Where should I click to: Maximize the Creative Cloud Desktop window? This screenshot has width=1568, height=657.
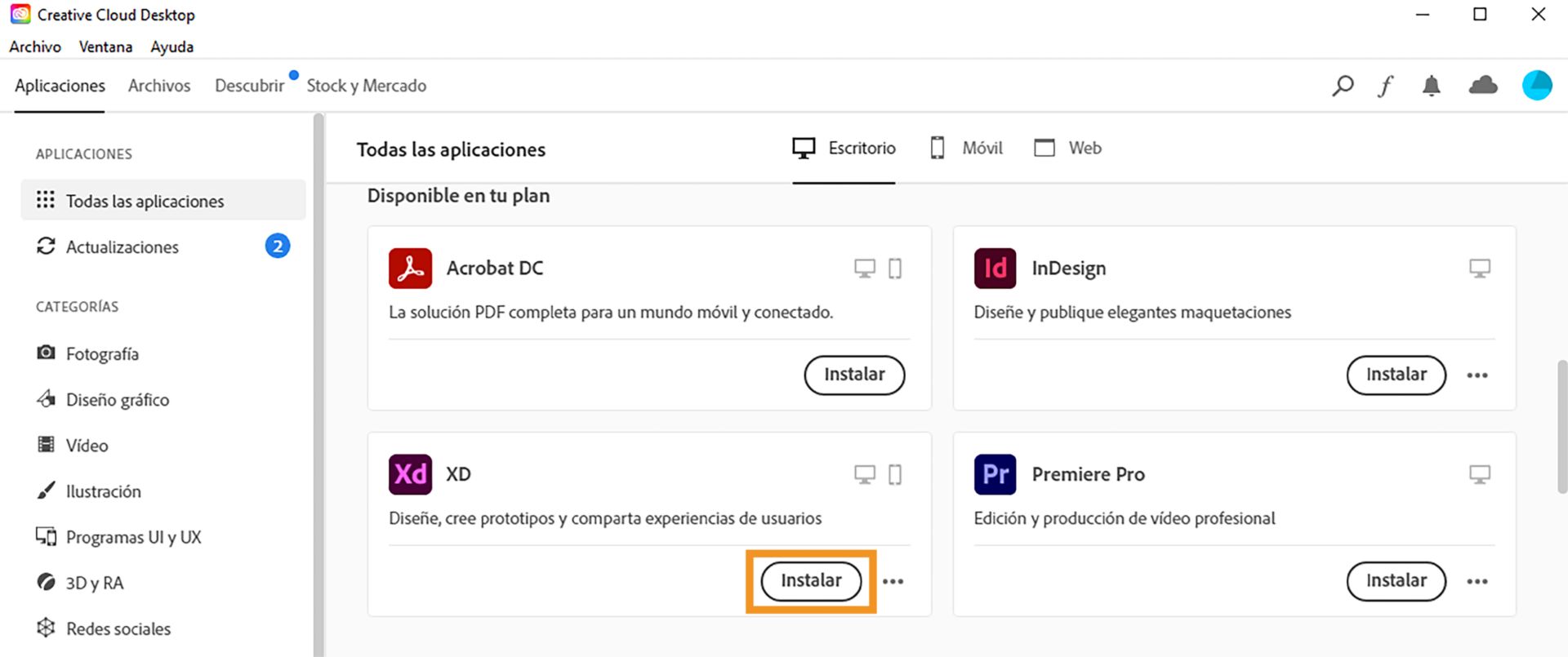click(1480, 15)
